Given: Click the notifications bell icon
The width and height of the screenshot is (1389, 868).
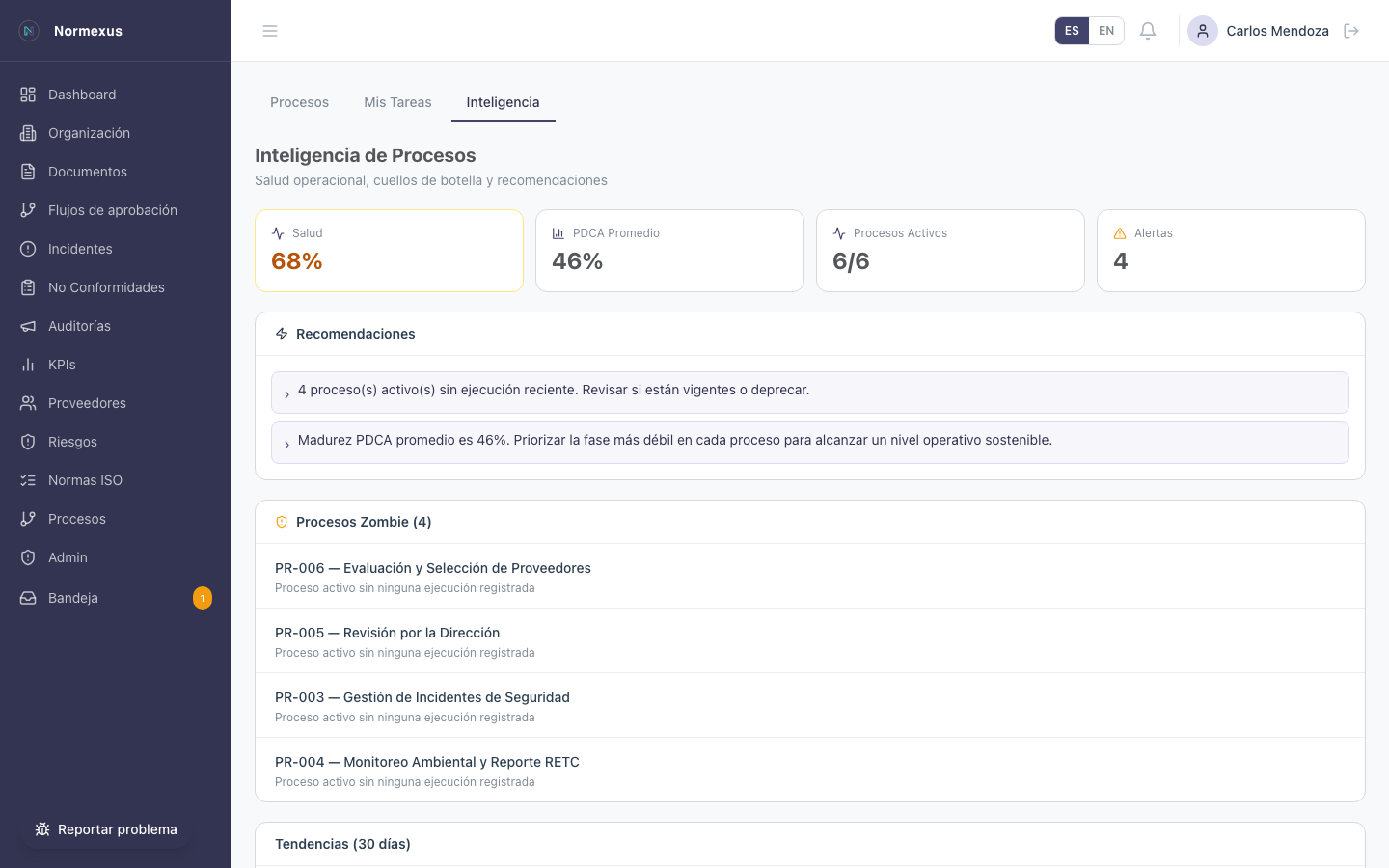Looking at the screenshot, I should point(1148,31).
